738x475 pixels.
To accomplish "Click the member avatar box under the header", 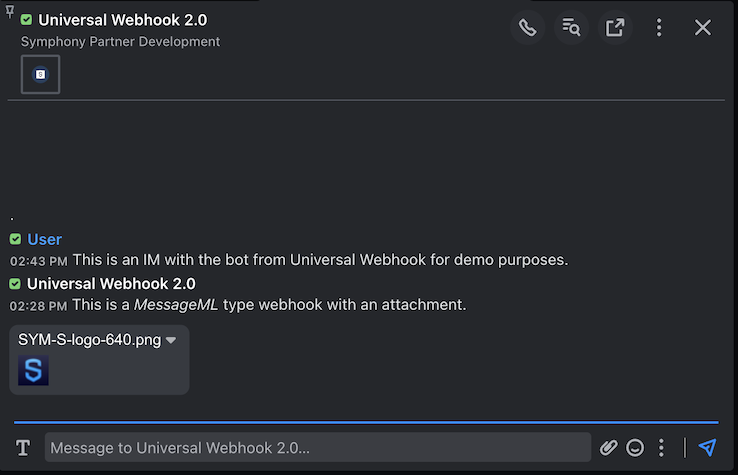I will point(40,74).
